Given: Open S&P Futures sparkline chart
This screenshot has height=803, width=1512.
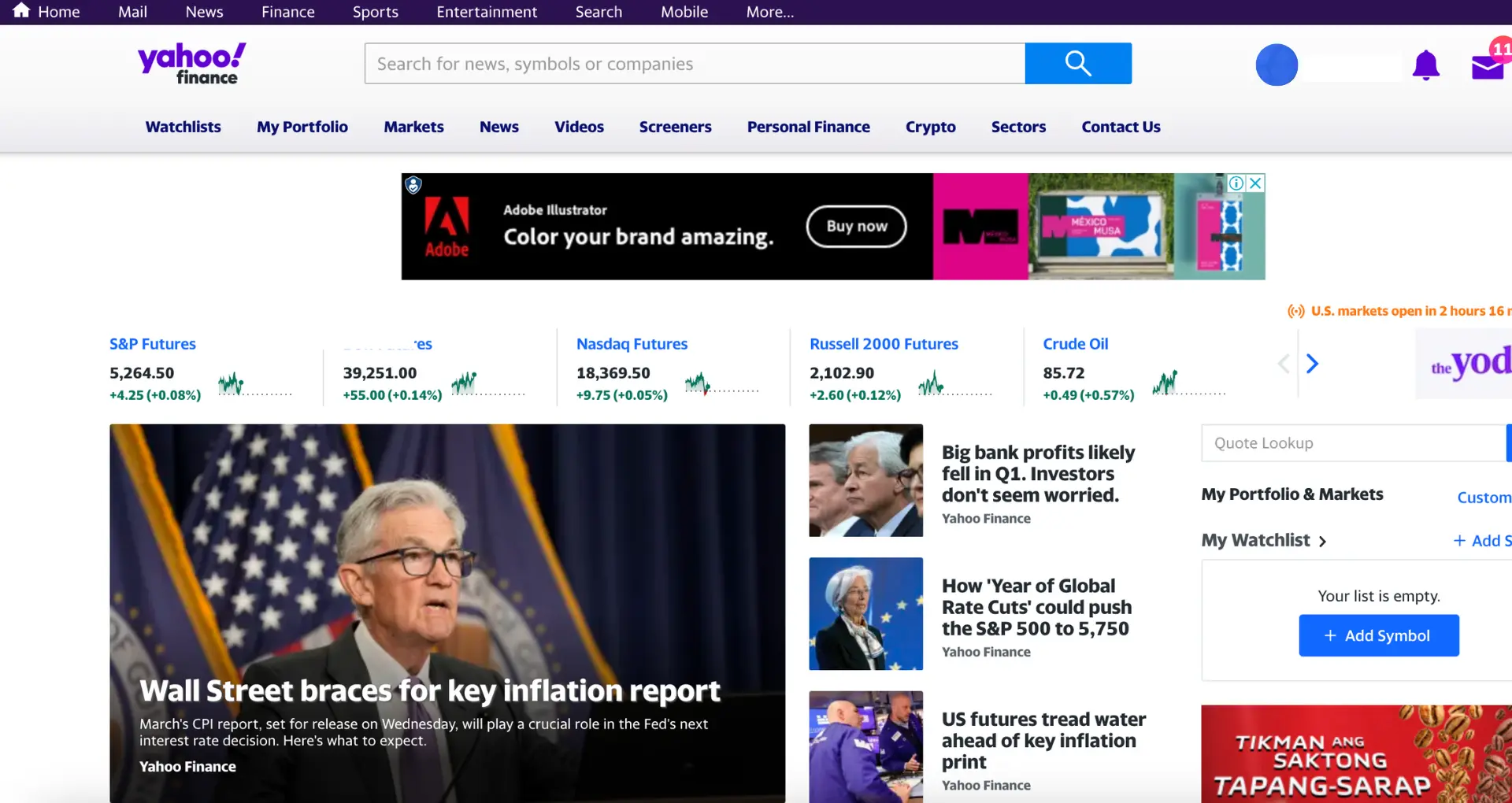Looking at the screenshot, I should [254, 384].
